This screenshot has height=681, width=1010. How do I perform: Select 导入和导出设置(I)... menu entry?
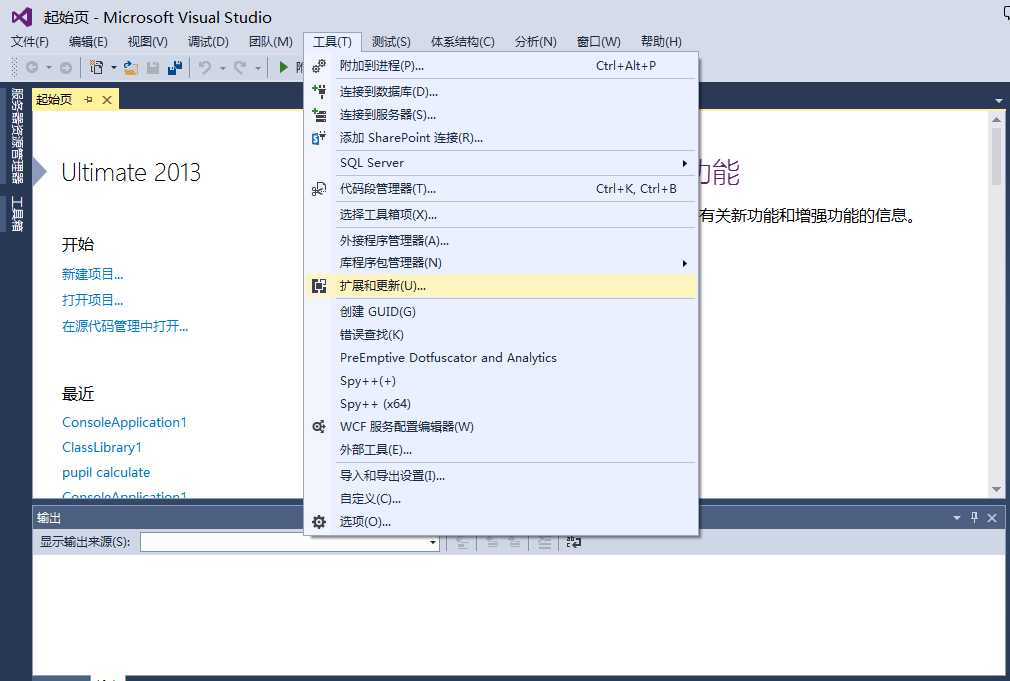pos(502,475)
